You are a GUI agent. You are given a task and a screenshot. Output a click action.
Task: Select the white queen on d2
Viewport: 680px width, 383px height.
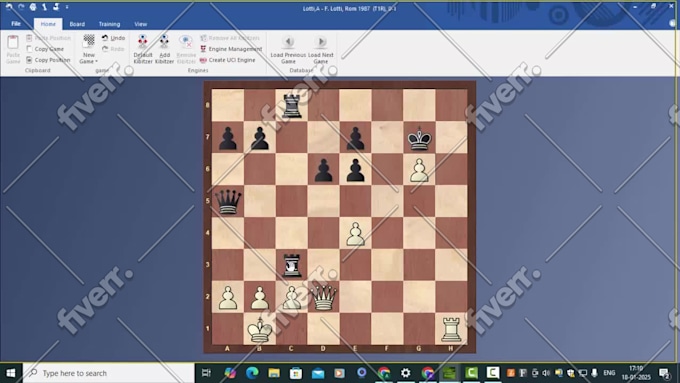pyautogui.click(x=324, y=297)
